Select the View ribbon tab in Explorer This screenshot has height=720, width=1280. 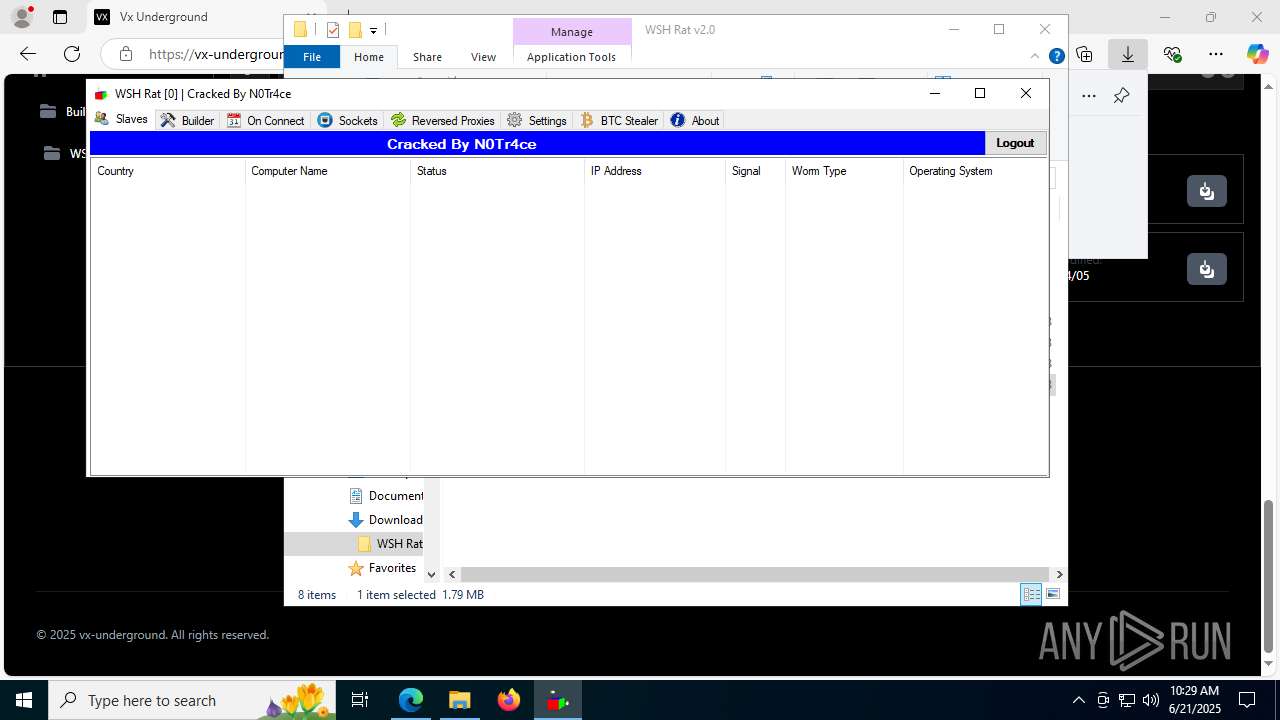(483, 57)
